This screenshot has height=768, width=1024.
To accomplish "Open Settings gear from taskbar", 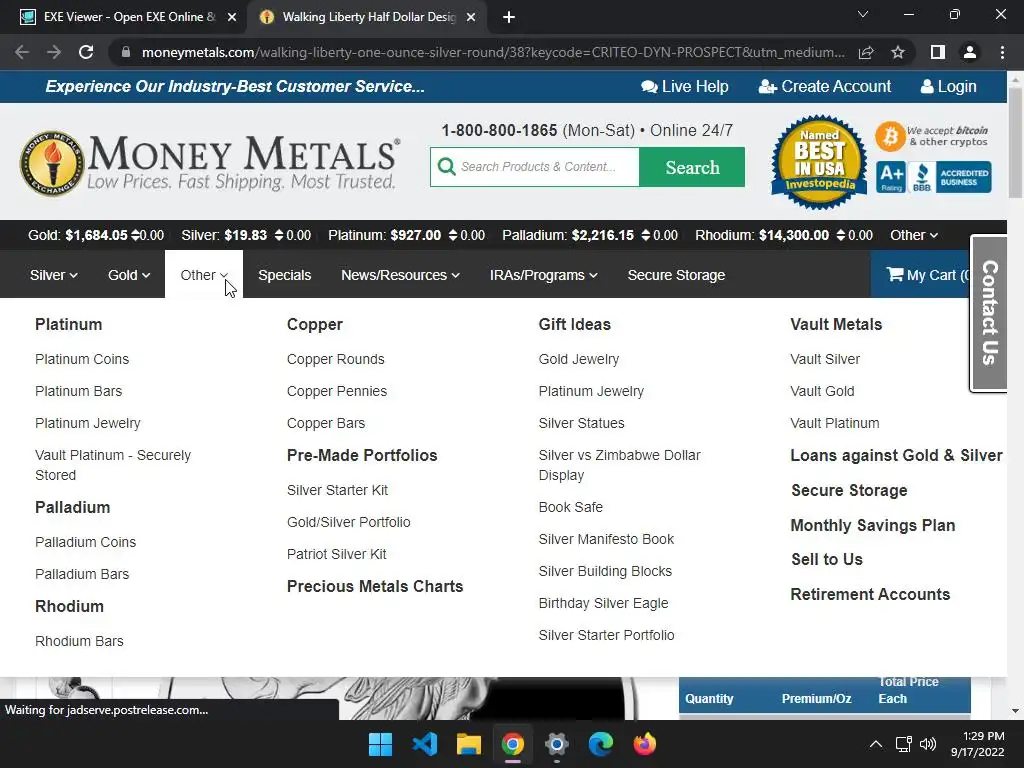I will [x=556, y=744].
